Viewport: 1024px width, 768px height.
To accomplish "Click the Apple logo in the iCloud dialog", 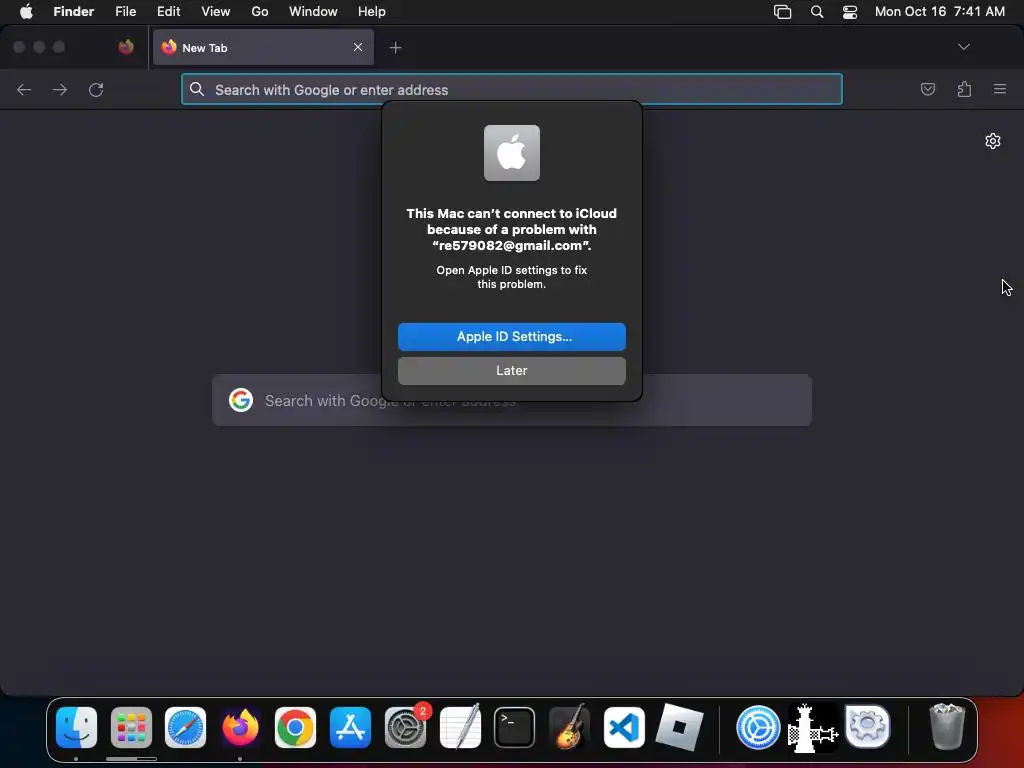I will pyautogui.click(x=511, y=153).
